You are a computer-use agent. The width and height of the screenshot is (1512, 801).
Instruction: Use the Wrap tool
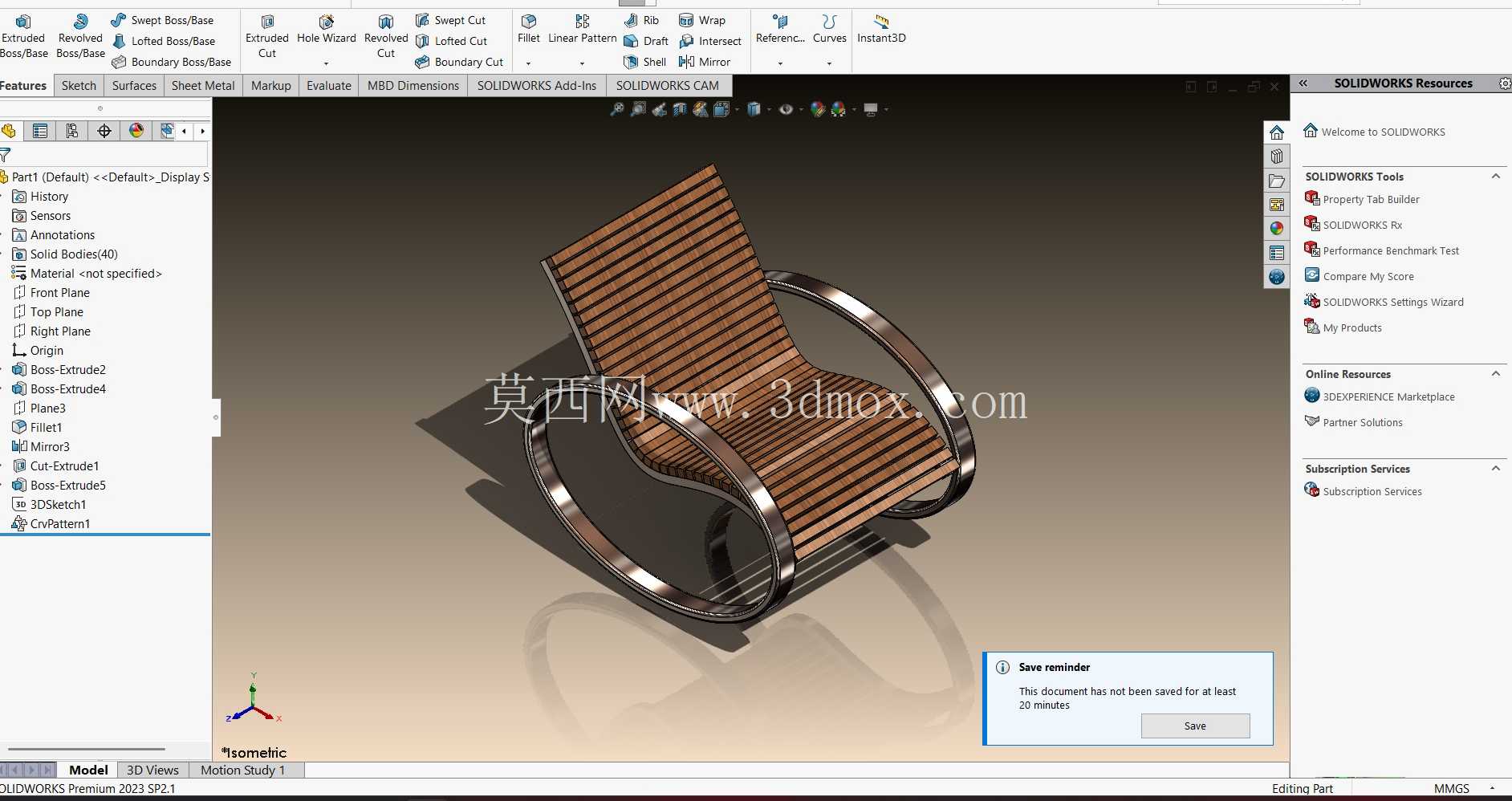(702, 20)
